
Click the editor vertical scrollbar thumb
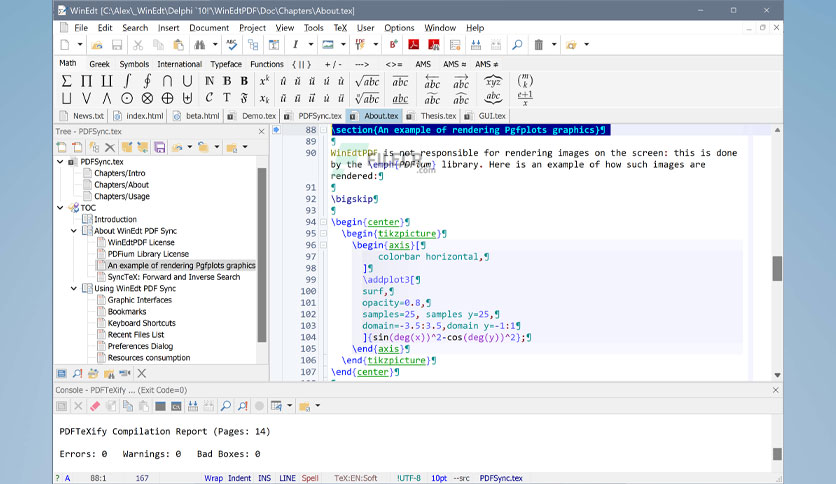777,268
